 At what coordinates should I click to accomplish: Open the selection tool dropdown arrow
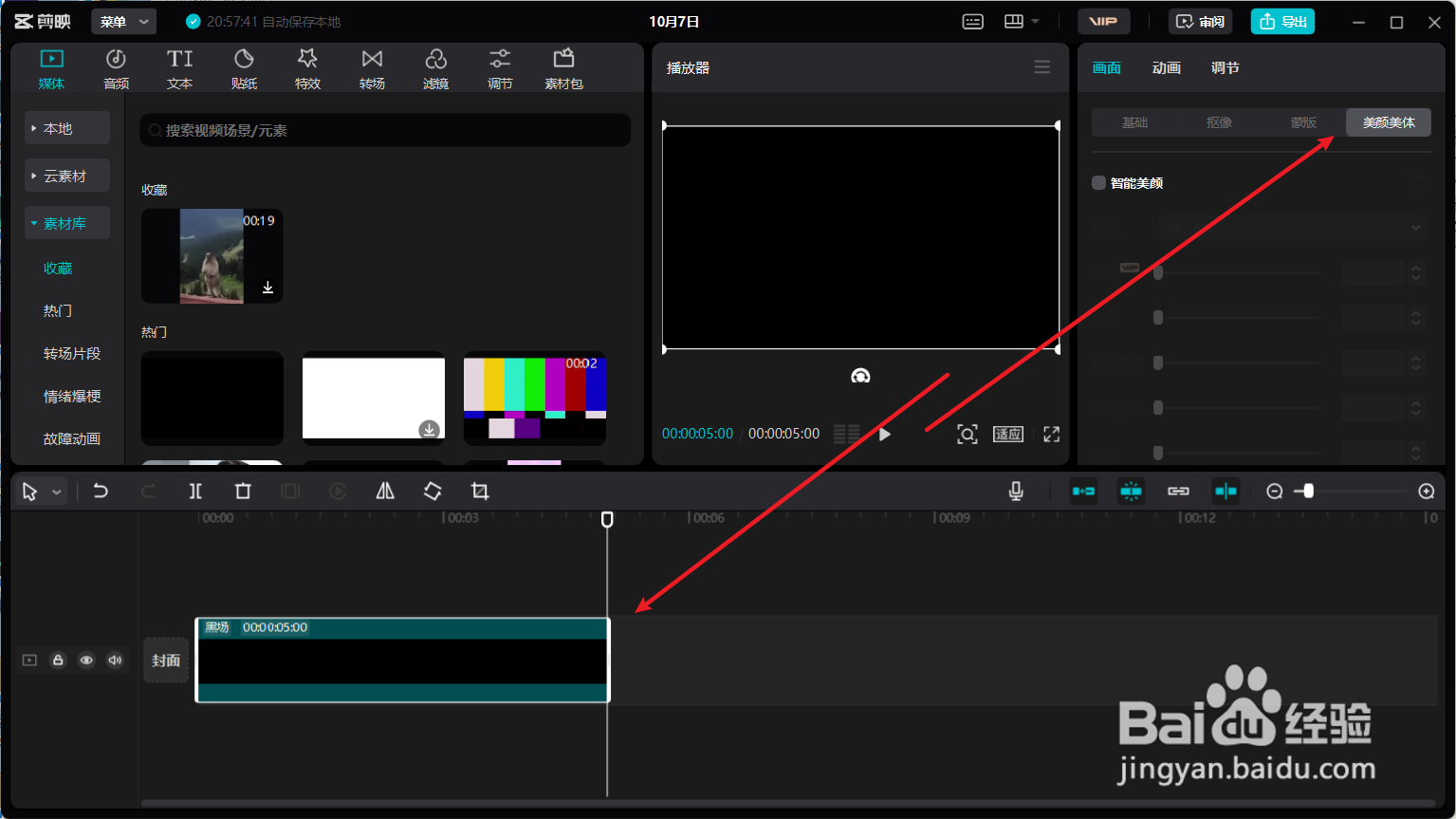(57, 492)
